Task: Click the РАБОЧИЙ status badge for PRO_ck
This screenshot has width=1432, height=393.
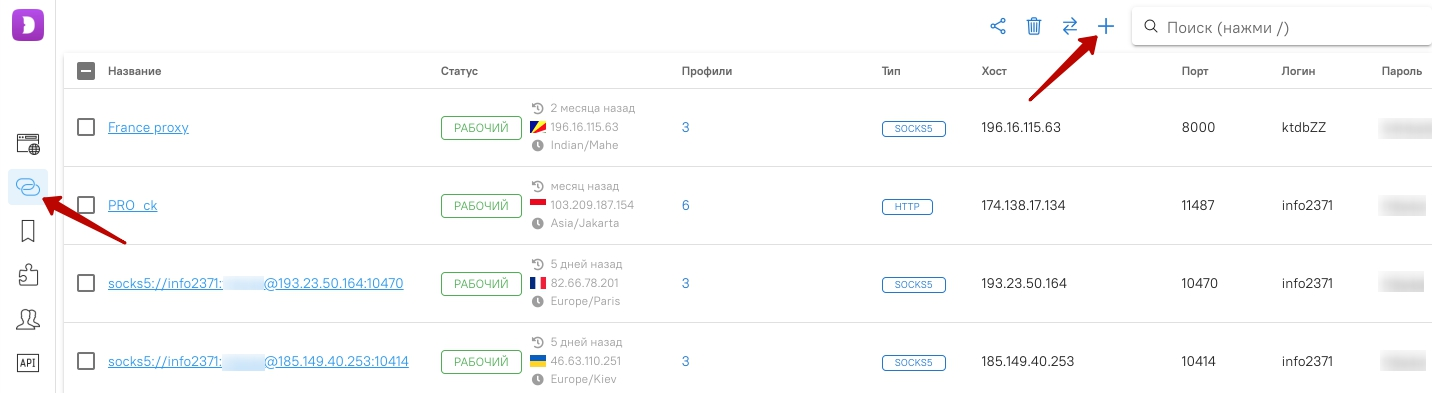Action: (481, 205)
